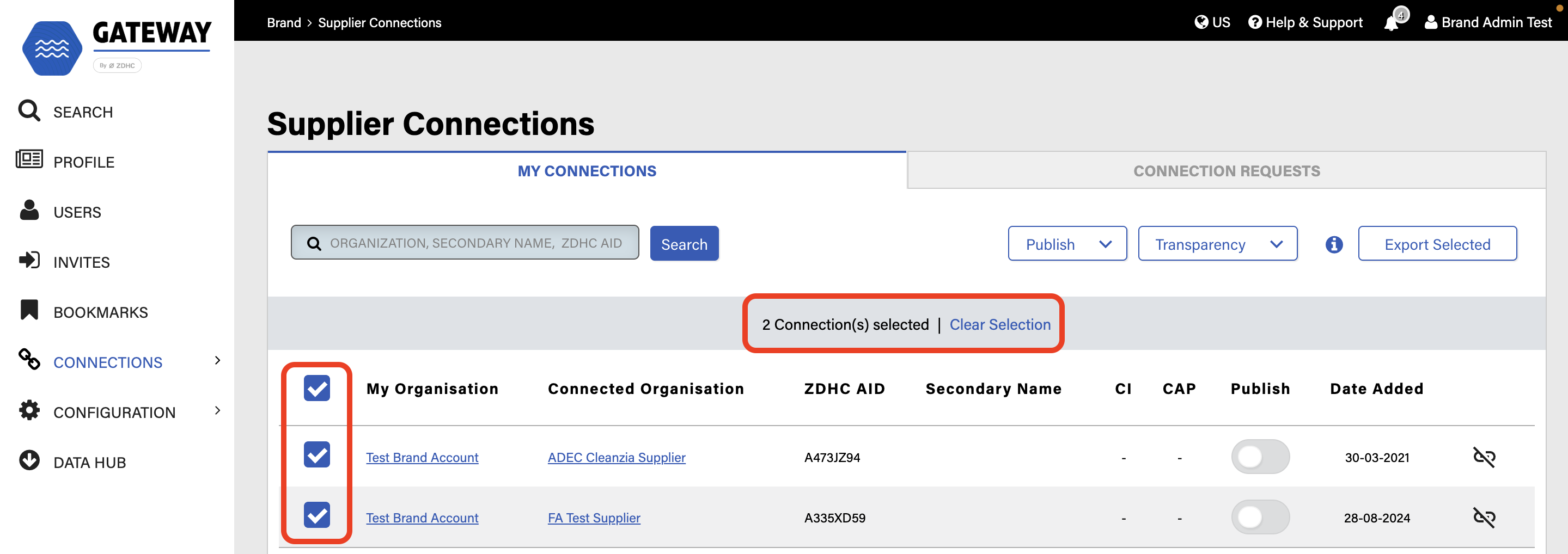
Task: Select the My Connections tab
Action: click(586, 171)
